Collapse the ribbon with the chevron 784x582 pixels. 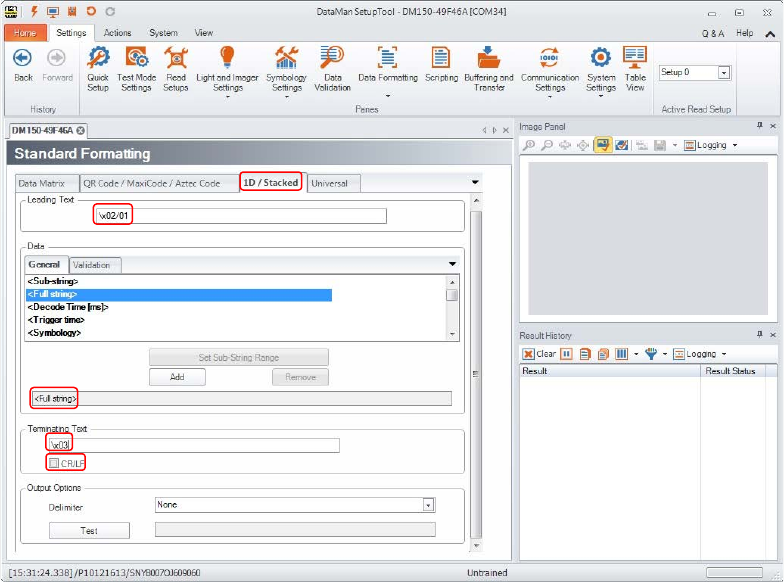(770, 34)
